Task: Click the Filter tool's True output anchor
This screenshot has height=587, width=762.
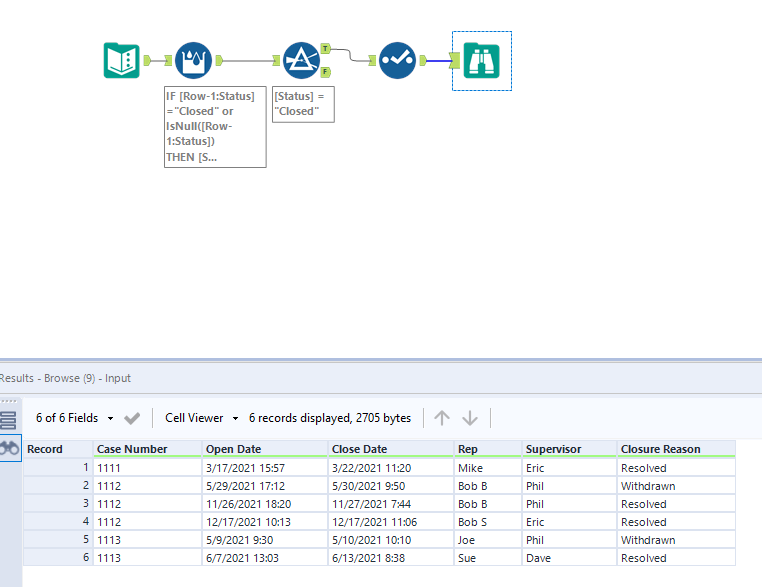Action: point(326,48)
